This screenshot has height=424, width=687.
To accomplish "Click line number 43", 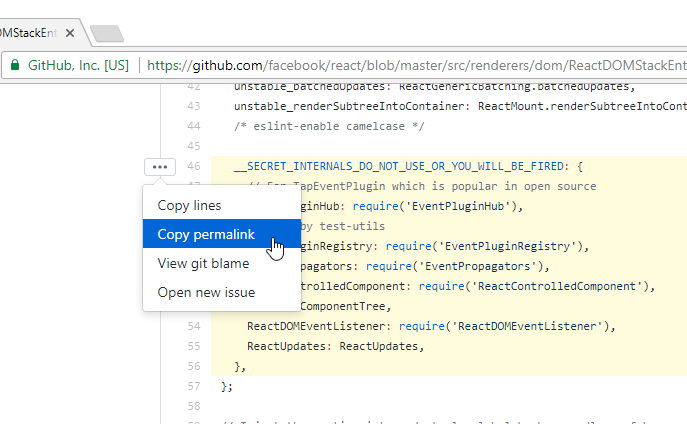I will tap(194, 106).
